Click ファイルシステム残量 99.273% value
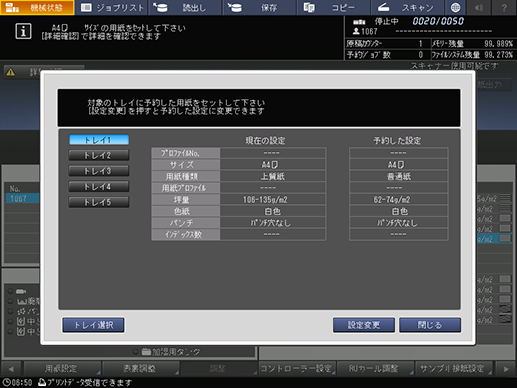This screenshot has width=517, height=388. [x=499, y=55]
